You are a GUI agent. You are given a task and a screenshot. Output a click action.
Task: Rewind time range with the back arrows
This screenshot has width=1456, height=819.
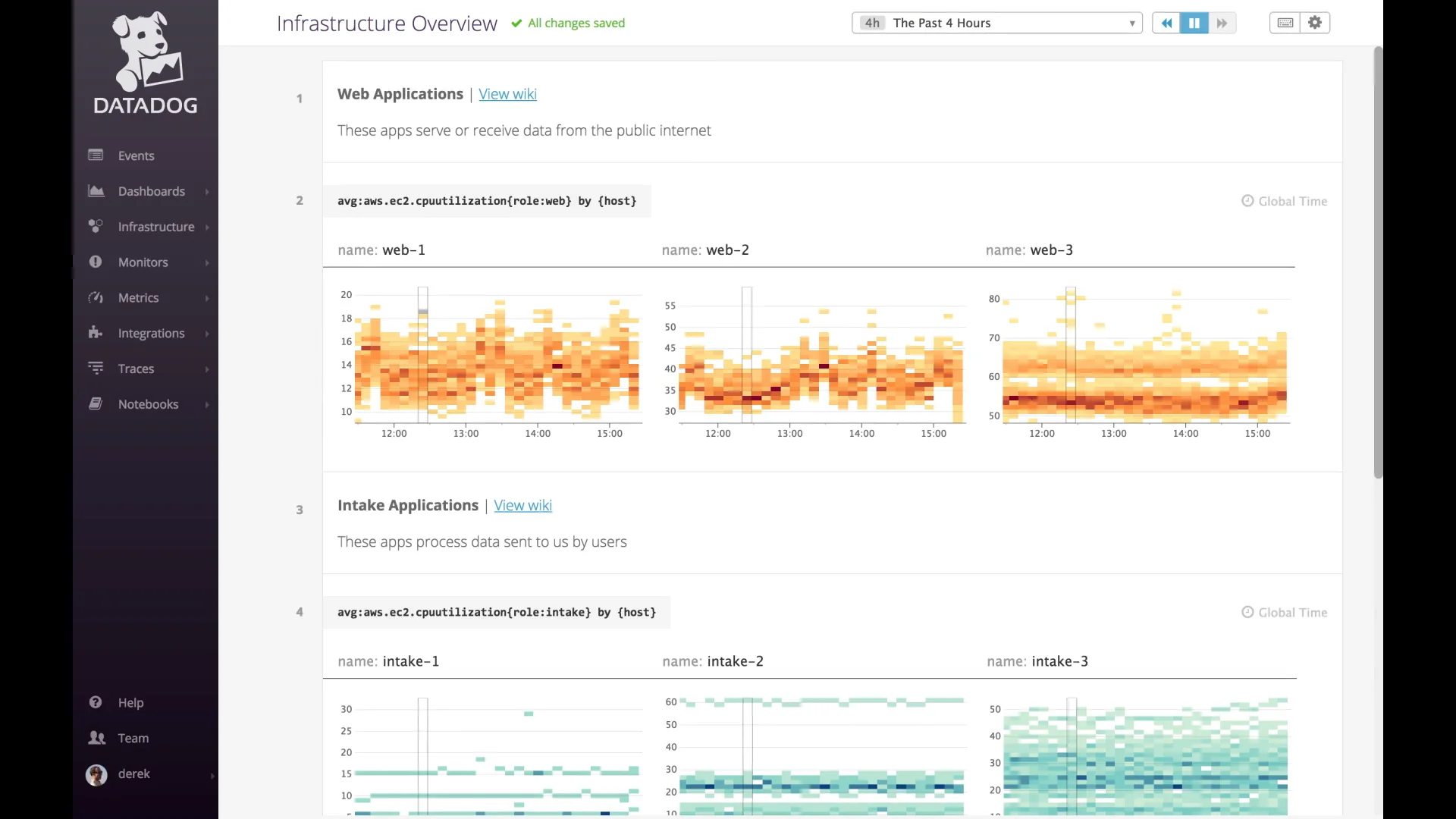coord(1167,23)
